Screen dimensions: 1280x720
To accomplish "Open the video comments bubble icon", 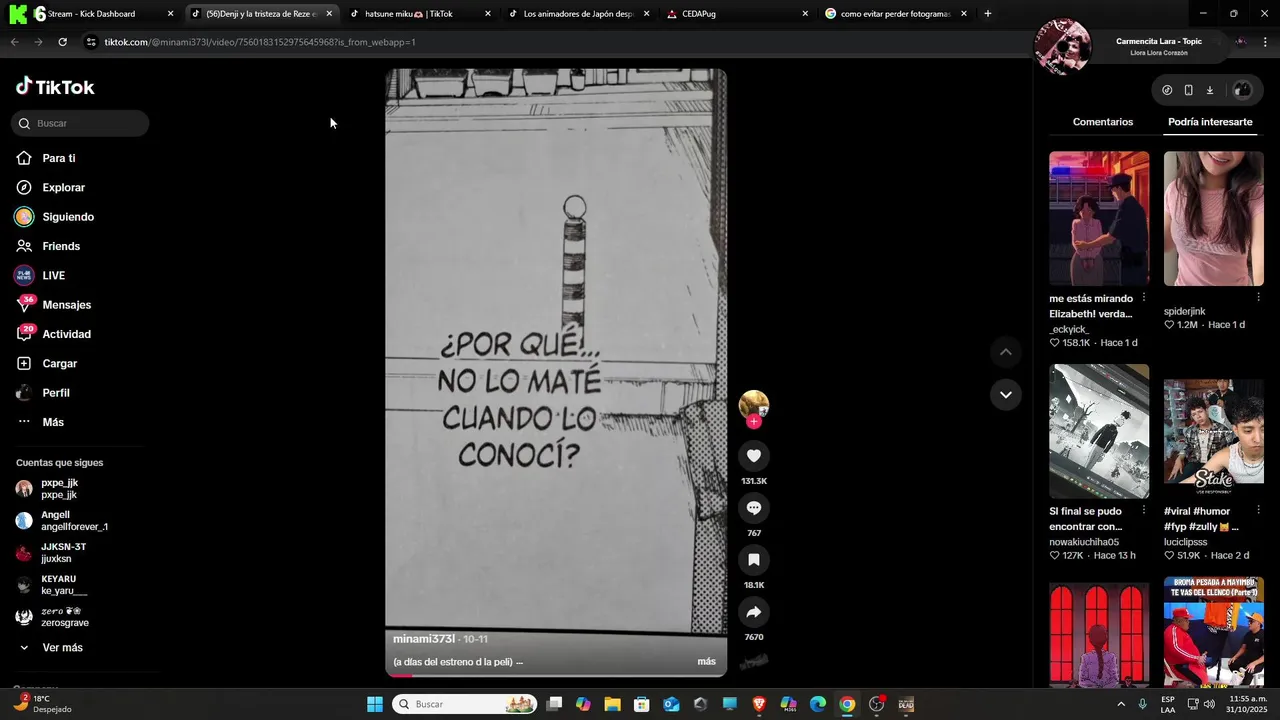I will 754,508.
